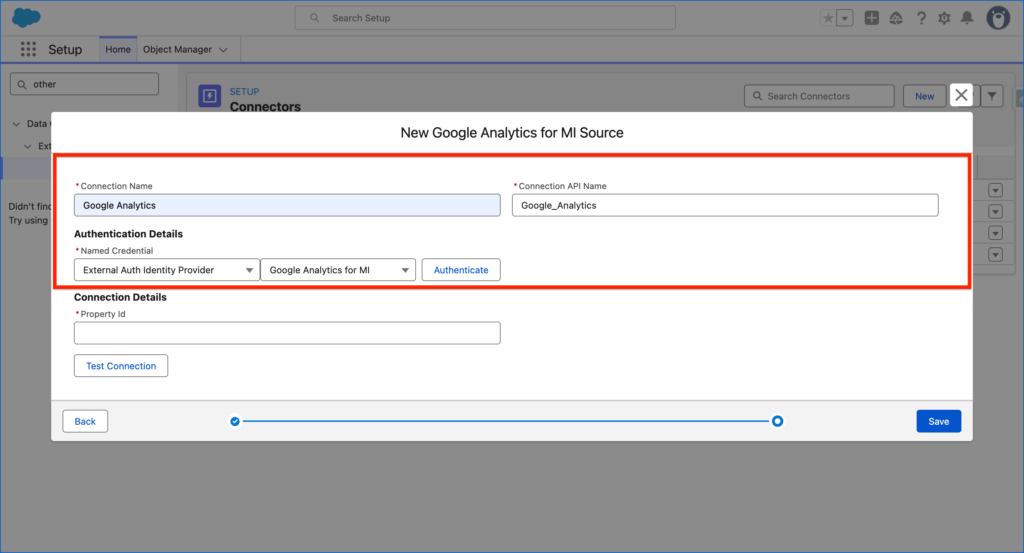Open the user profile avatar
This screenshot has height=553, width=1024.
[998, 18]
